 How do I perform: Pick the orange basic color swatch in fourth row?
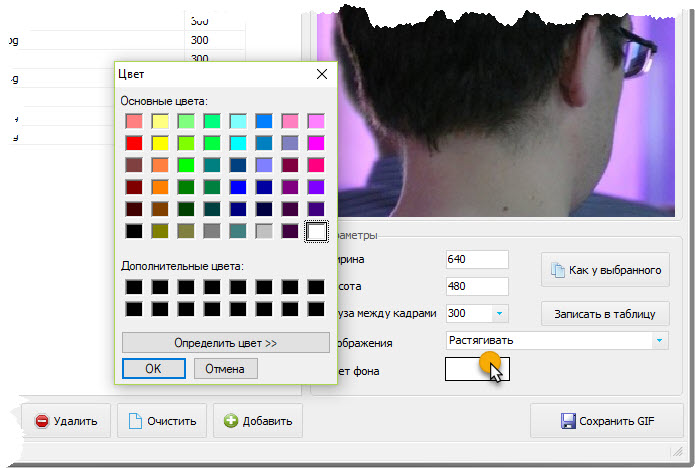click(160, 187)
